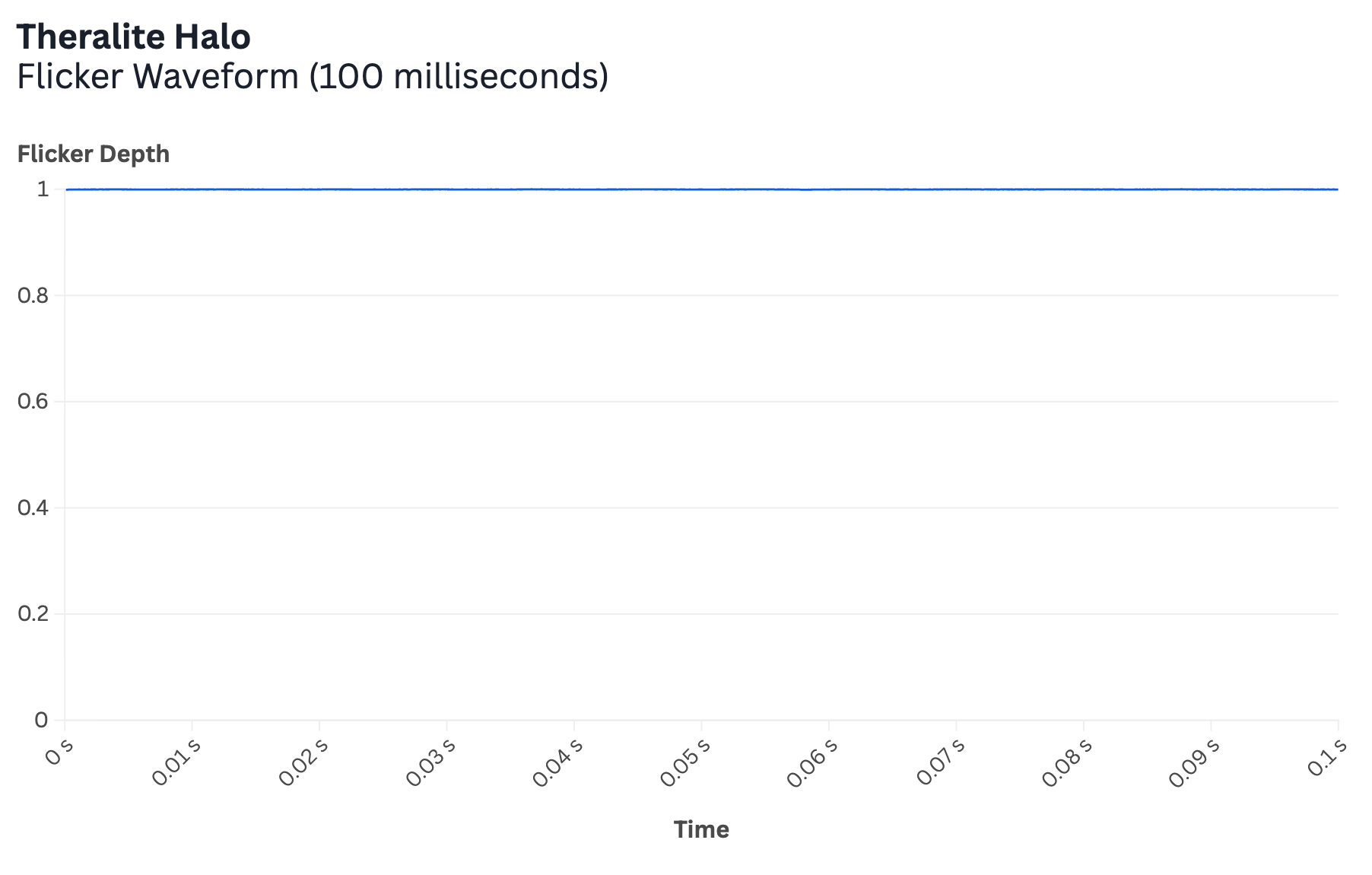Image resolution: width=1372 pixels, height=875 pixels.
Task: Click the 0.2 y-axis value
Action: click(x=33, y=613)
